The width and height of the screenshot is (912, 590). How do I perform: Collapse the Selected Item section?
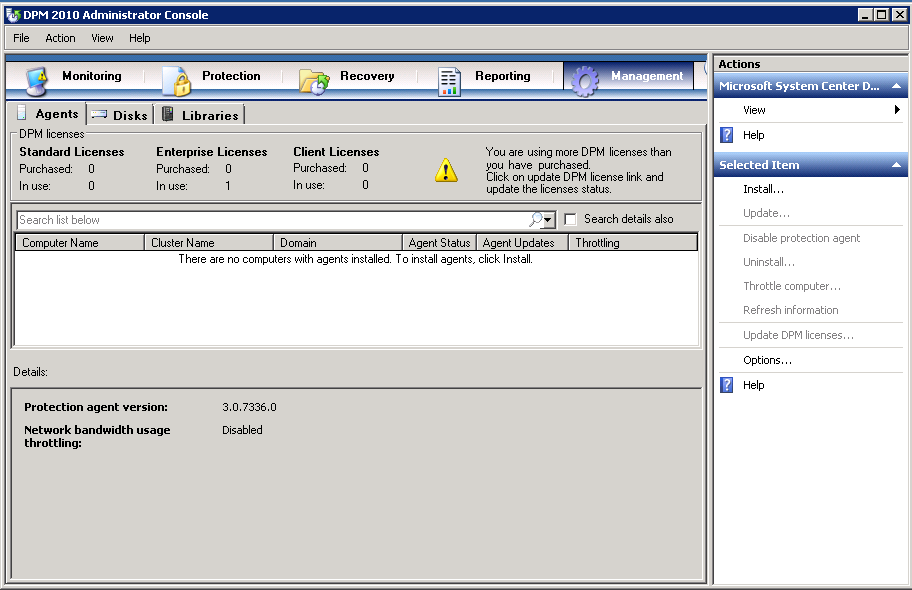[896, 165]
